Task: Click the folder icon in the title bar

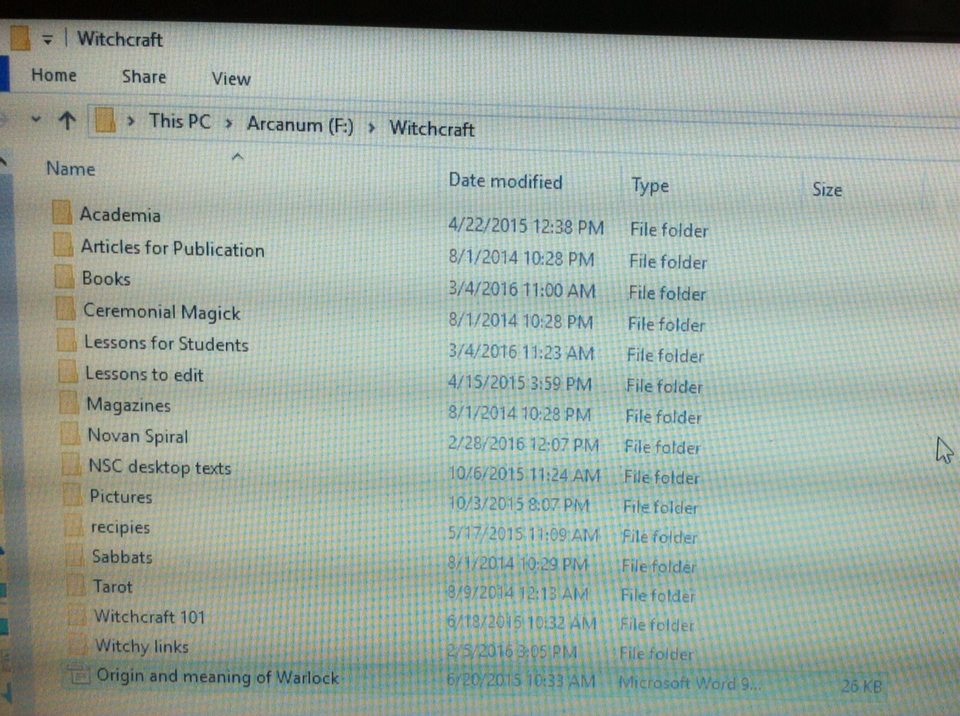Action: tap(20, 40)
